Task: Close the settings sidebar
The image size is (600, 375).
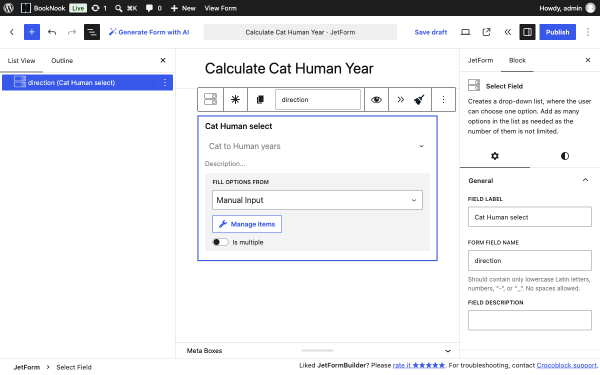Action: pyautogui.click(x=588, y=60)
